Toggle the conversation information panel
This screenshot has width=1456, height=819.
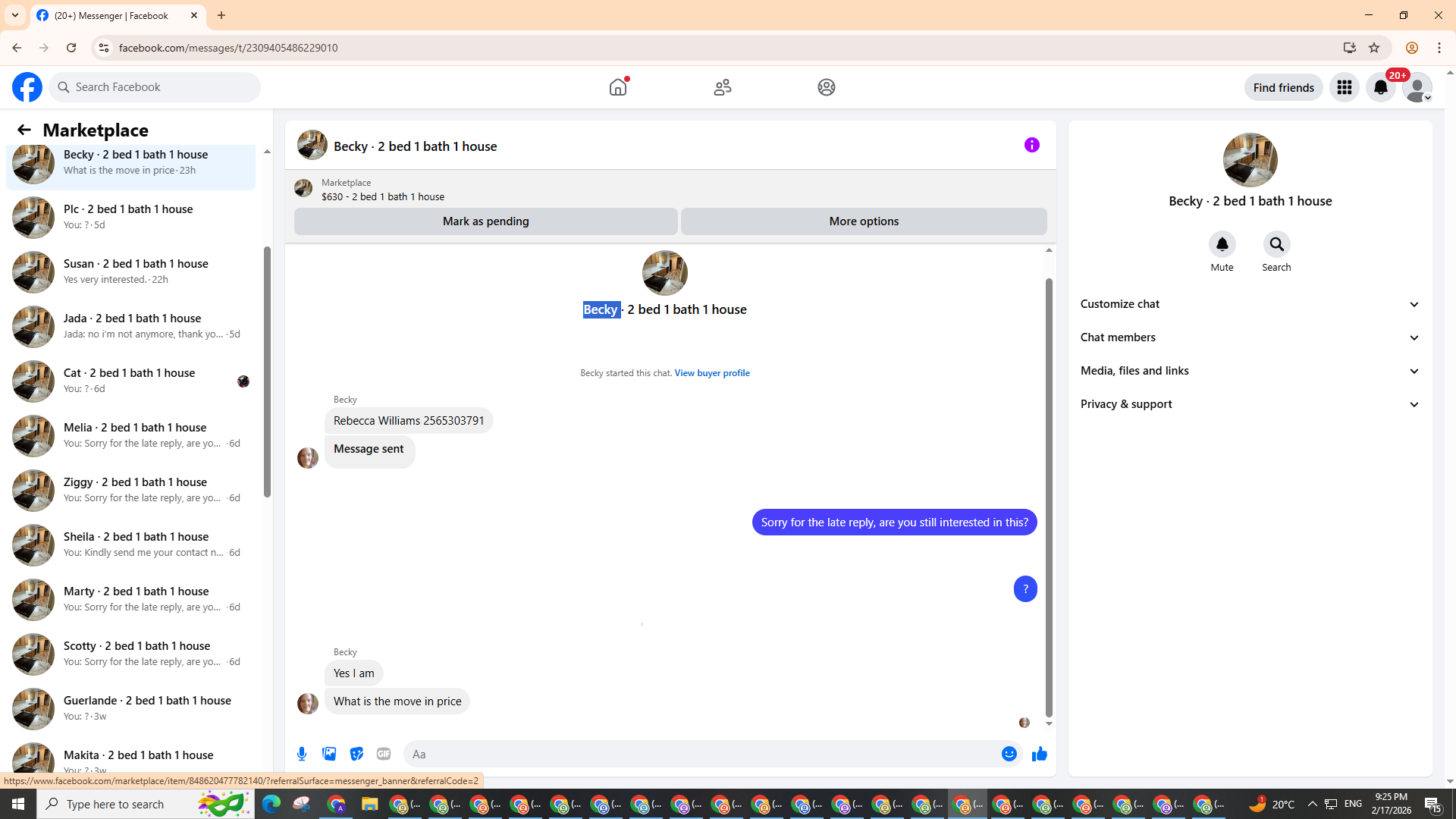tap(1031, 145)
